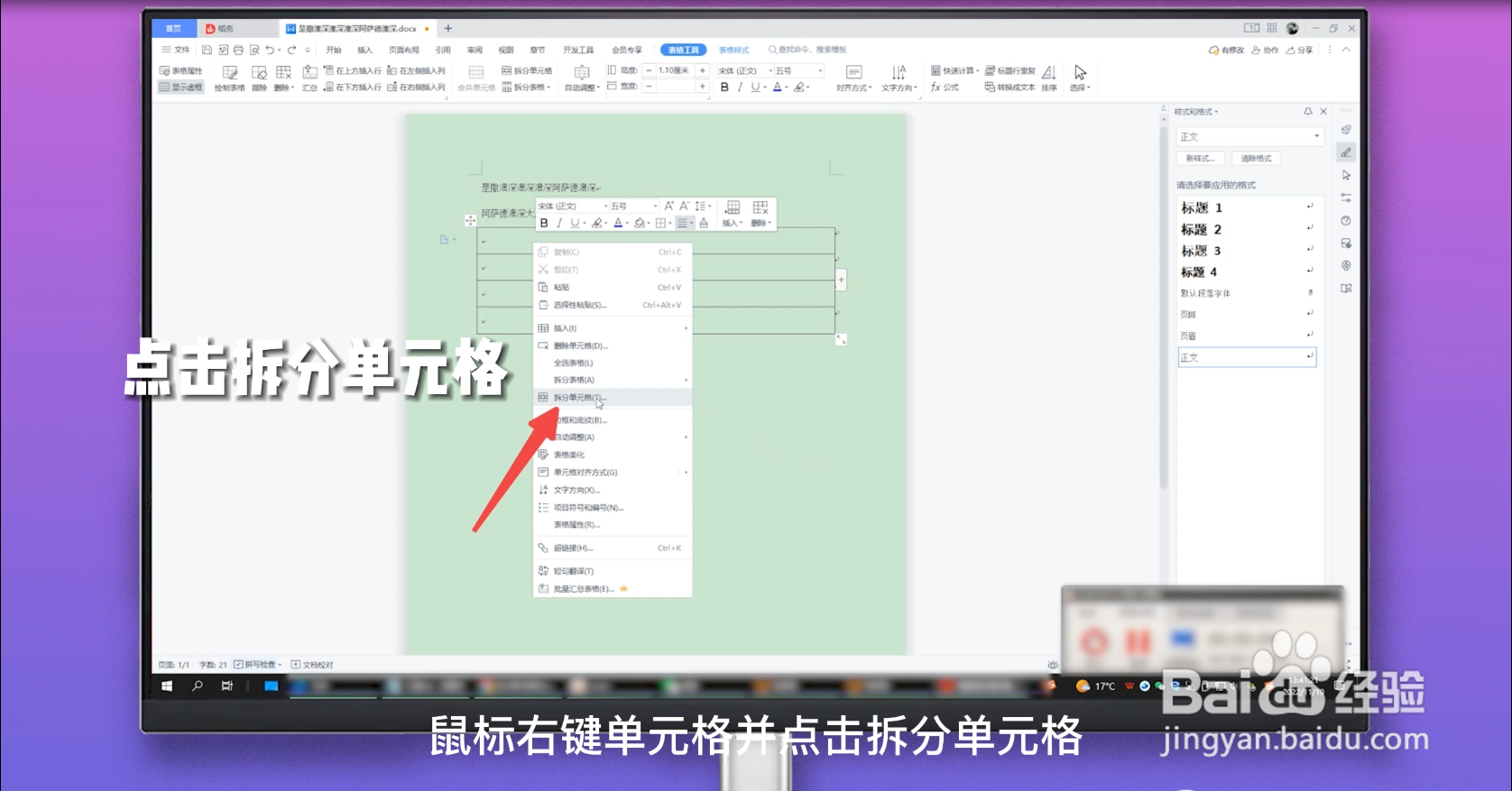Click the table move handle above table

coord(470,220)
